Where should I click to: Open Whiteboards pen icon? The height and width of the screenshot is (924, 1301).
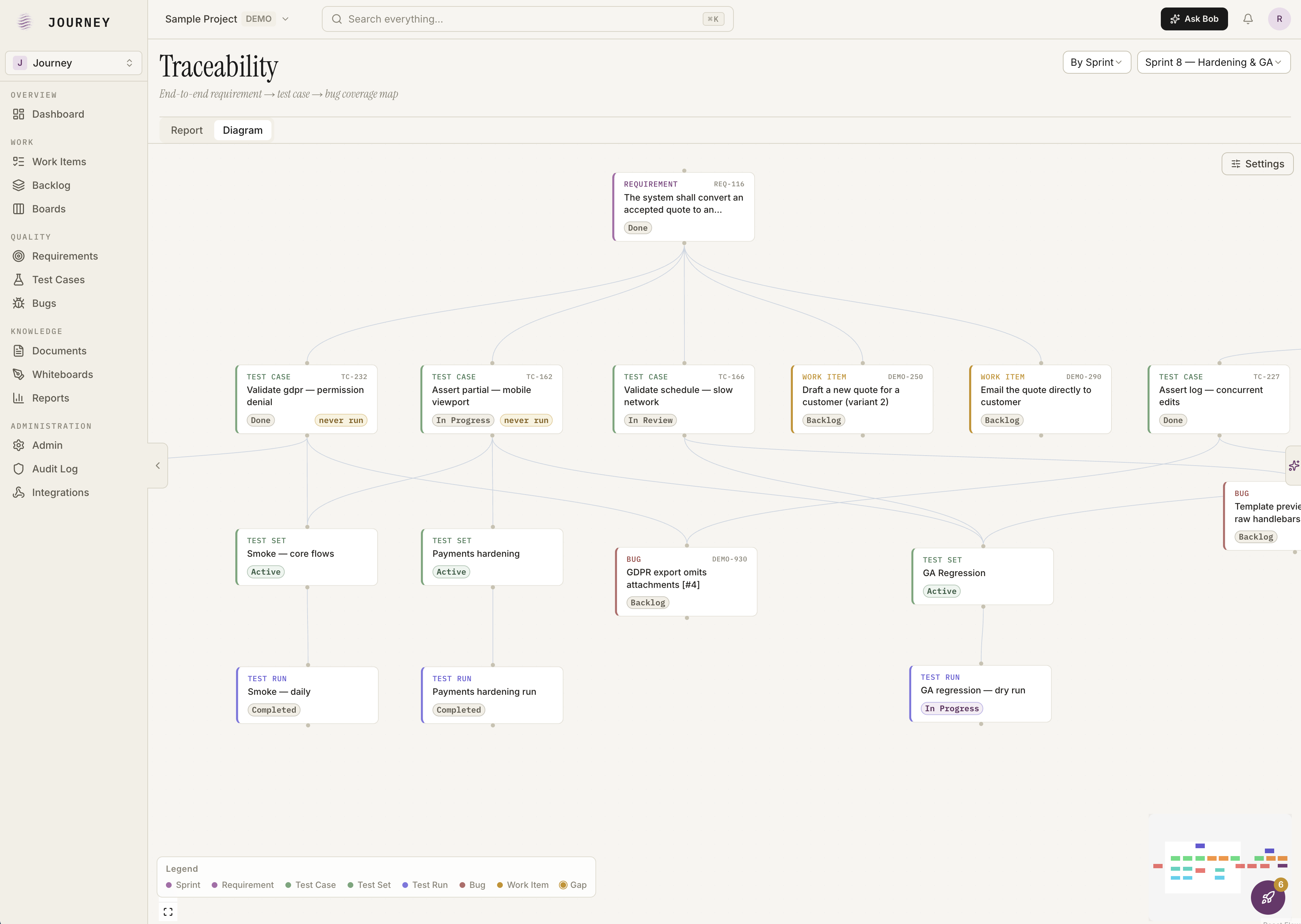pyautogui.click(x=19, y=374)
